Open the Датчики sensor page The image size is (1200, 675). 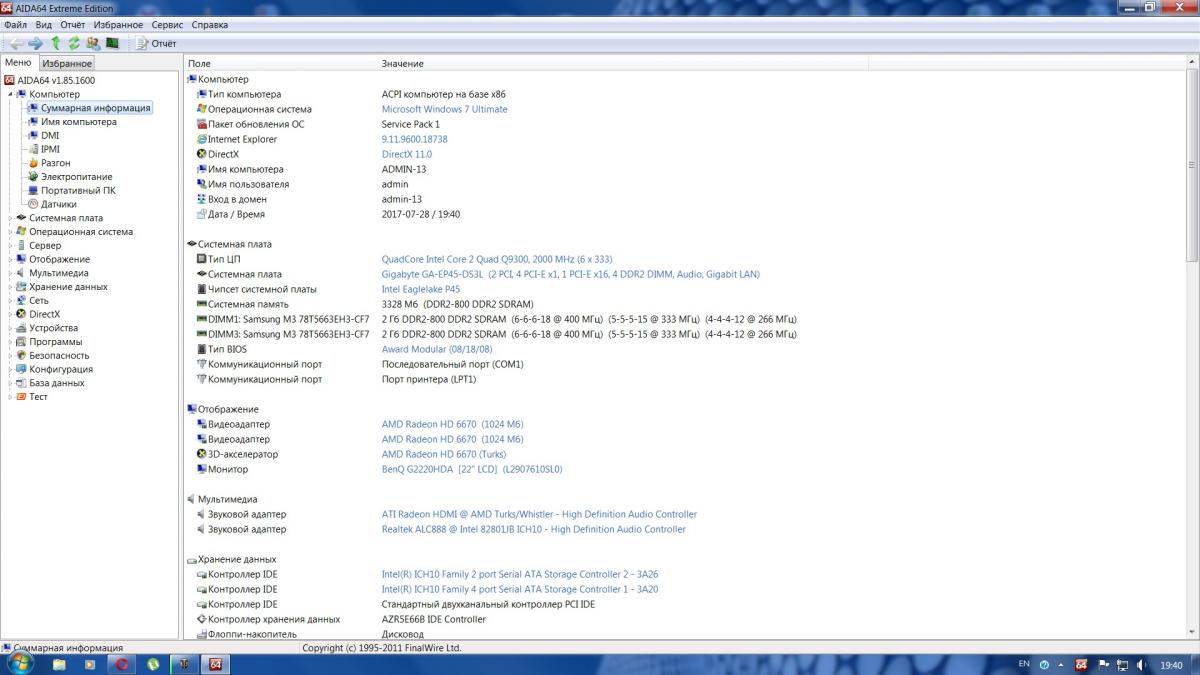[58, 204]
